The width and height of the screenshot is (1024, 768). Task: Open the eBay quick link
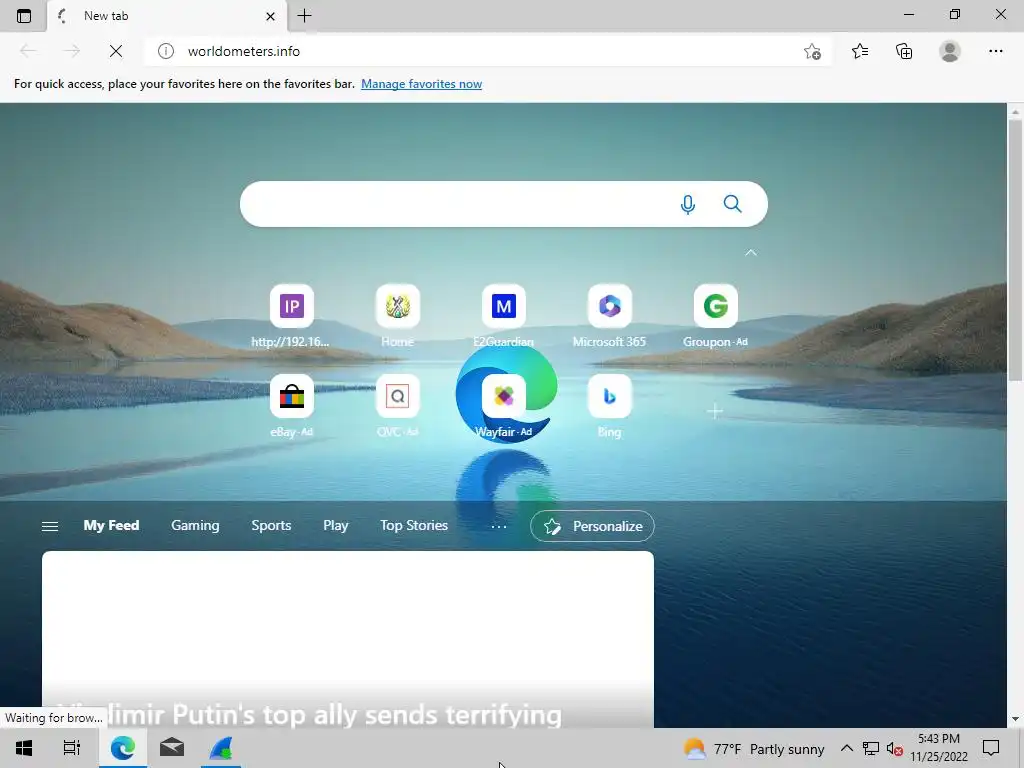pyautogui.click(x=291, y=406)
